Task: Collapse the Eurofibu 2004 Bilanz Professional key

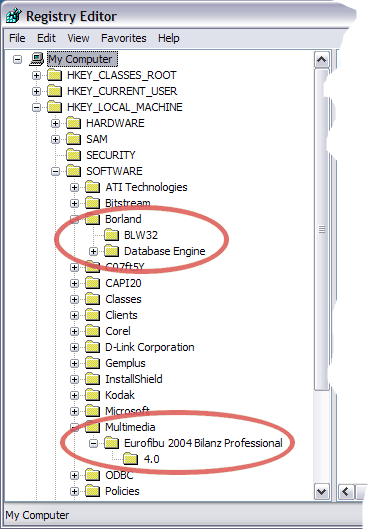Action: pos(94,444)
